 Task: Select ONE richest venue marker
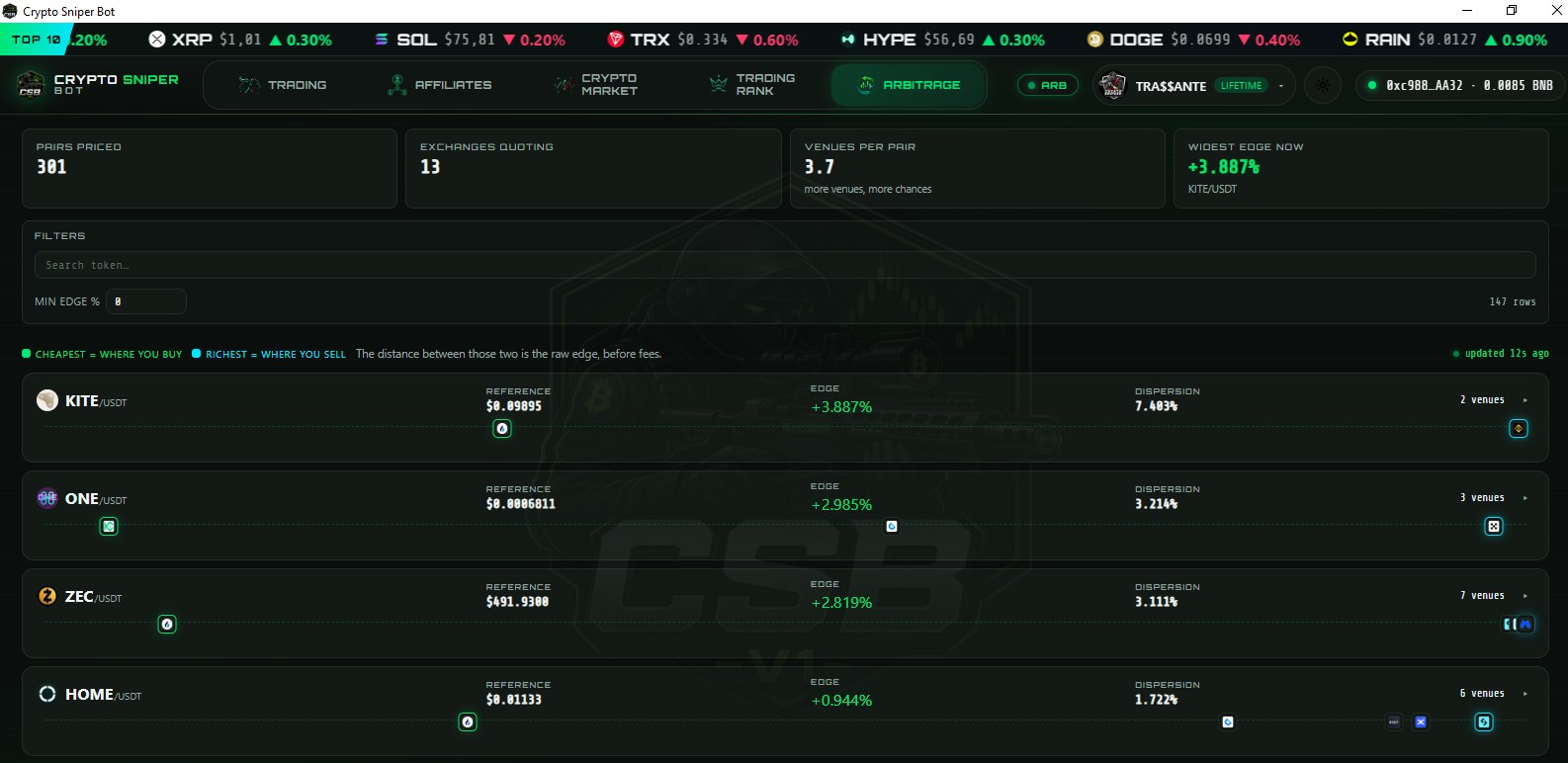pyautogui.click(x=1494, y=527)
